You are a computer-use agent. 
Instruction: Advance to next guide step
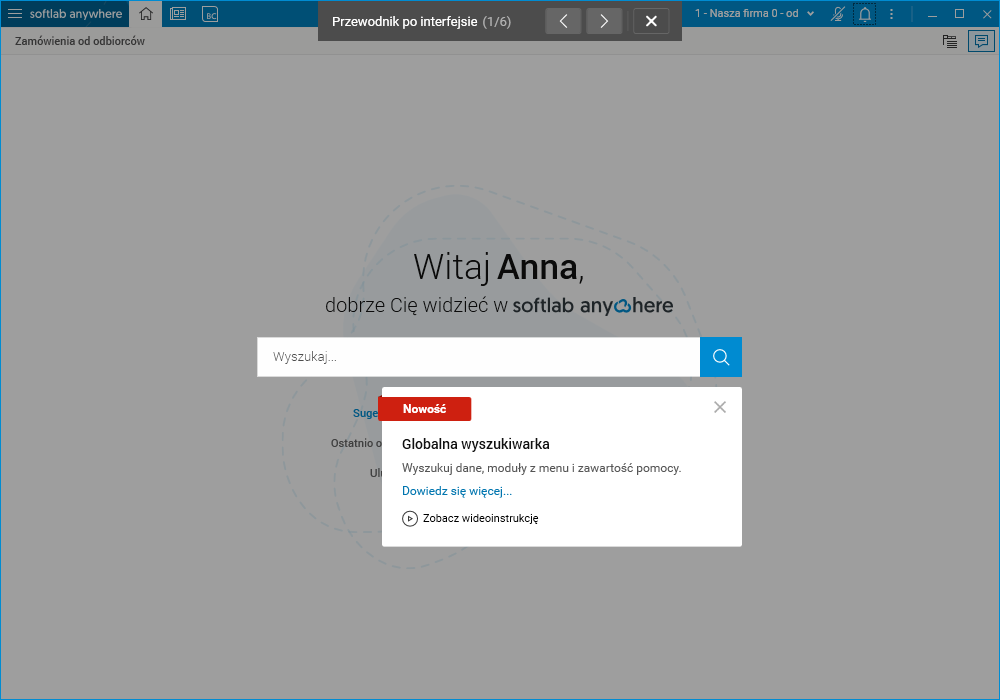(603, 21)
